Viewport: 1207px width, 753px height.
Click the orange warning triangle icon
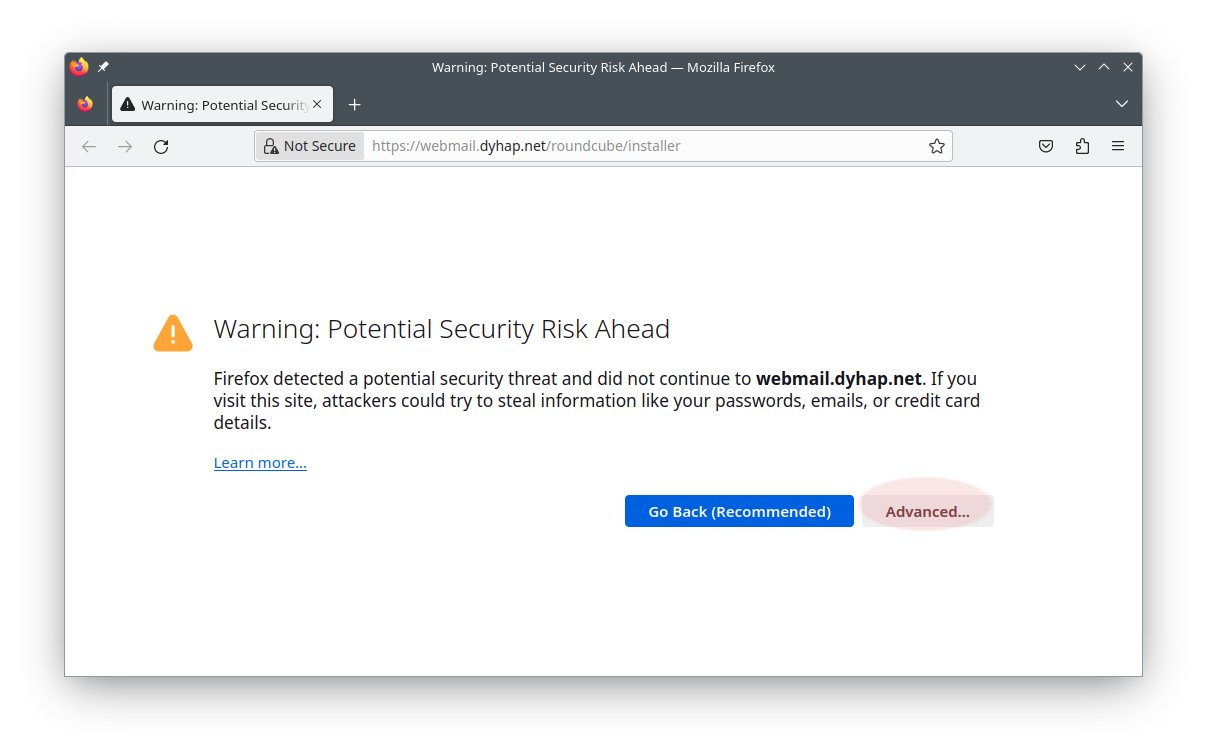(x=173, y=333)
